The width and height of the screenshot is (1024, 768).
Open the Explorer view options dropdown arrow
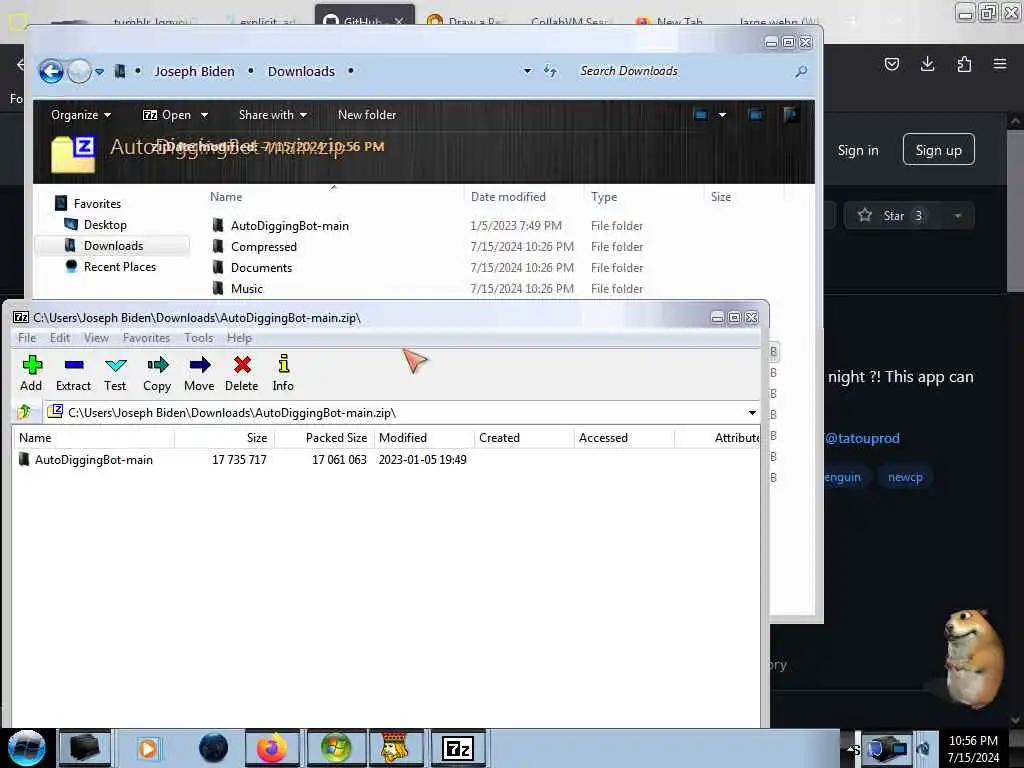click(x=722, y=115)
